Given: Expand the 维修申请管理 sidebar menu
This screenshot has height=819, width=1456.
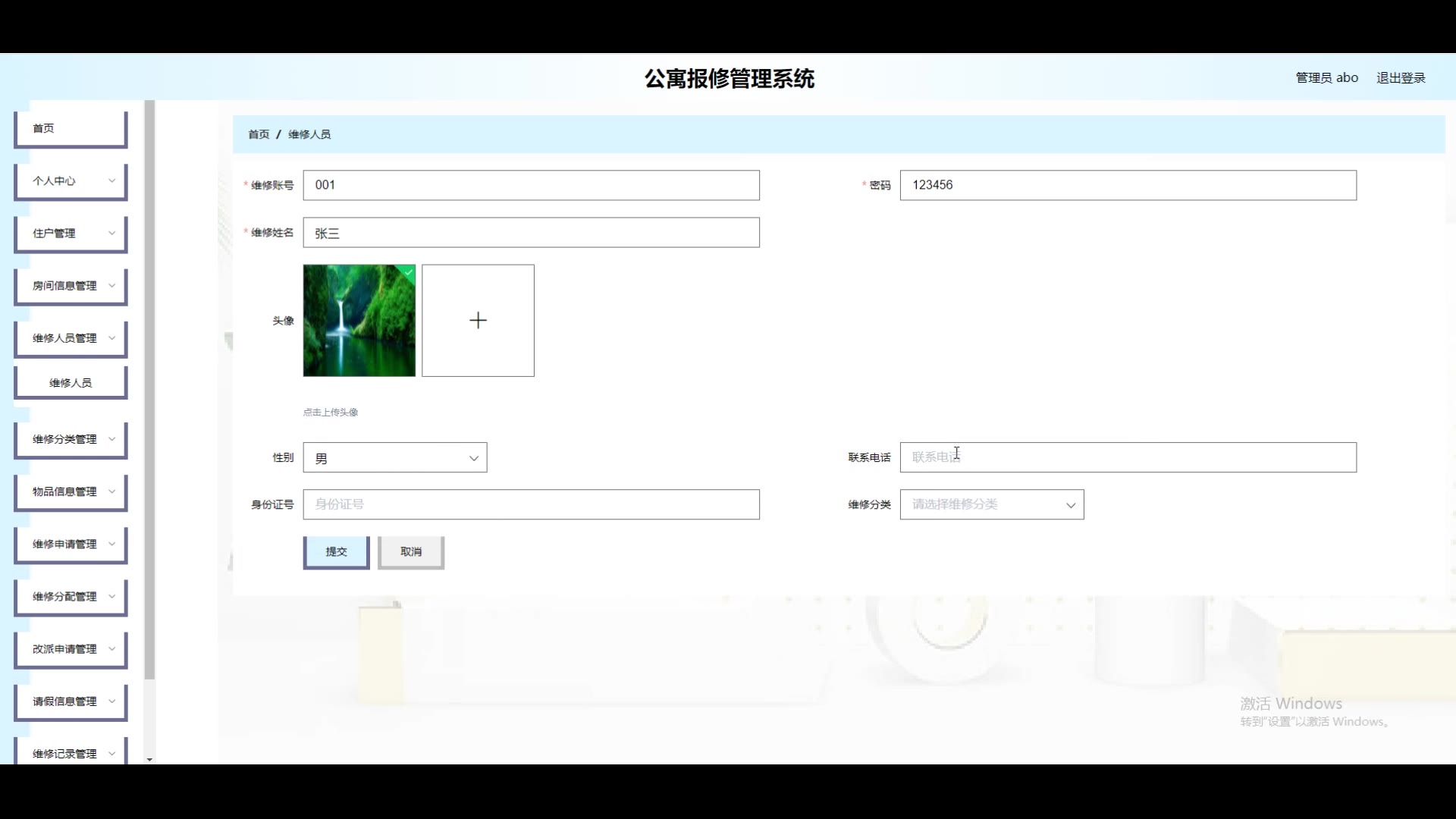Looking at the screenshot, I should tap(71, 544).
